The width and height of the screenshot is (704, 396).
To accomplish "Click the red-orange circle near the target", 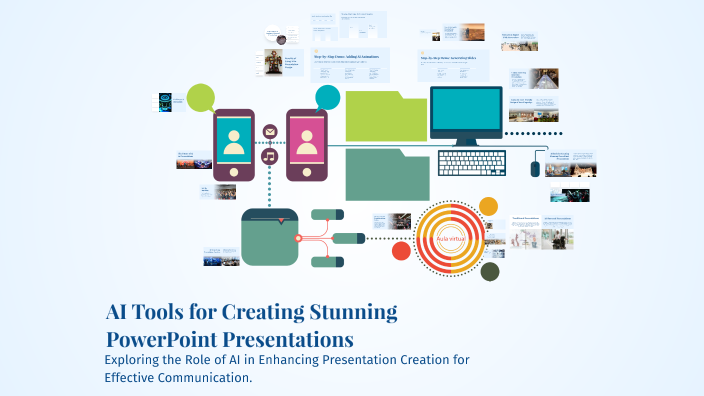I will 401,251.
